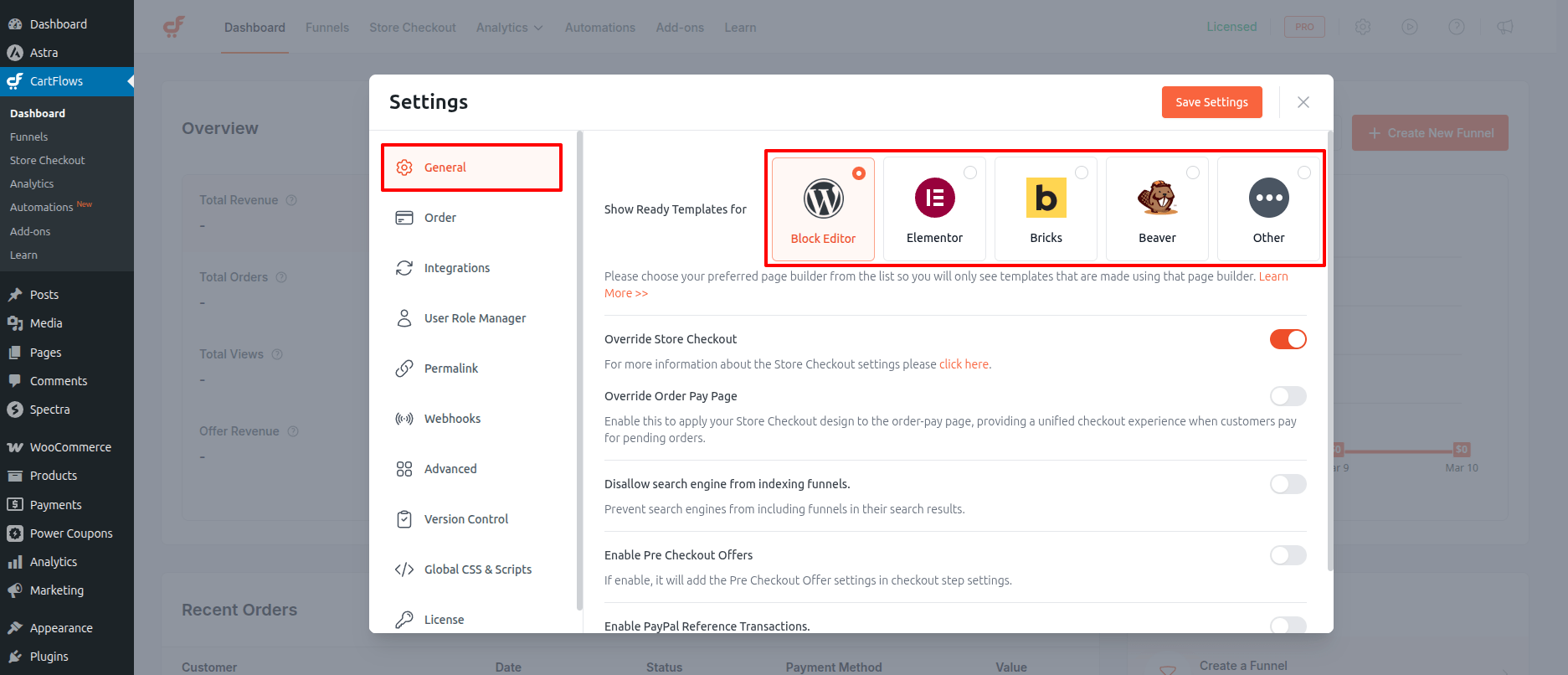Click the Licensed status text in header
Viewport: 1568px width, 675px height.
(1231, 27)
